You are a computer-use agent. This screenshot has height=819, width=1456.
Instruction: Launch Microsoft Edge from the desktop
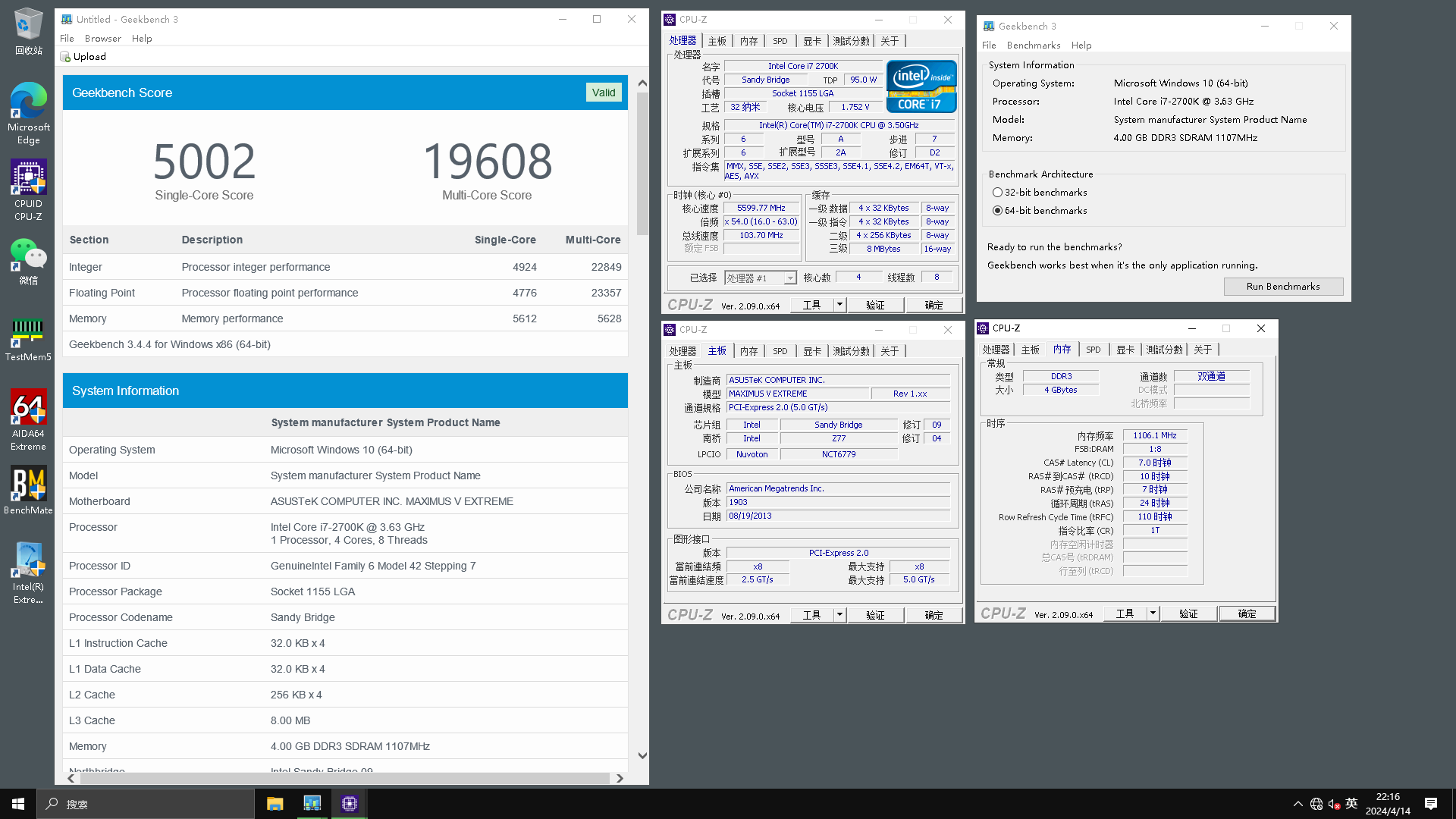click(28, 113)
